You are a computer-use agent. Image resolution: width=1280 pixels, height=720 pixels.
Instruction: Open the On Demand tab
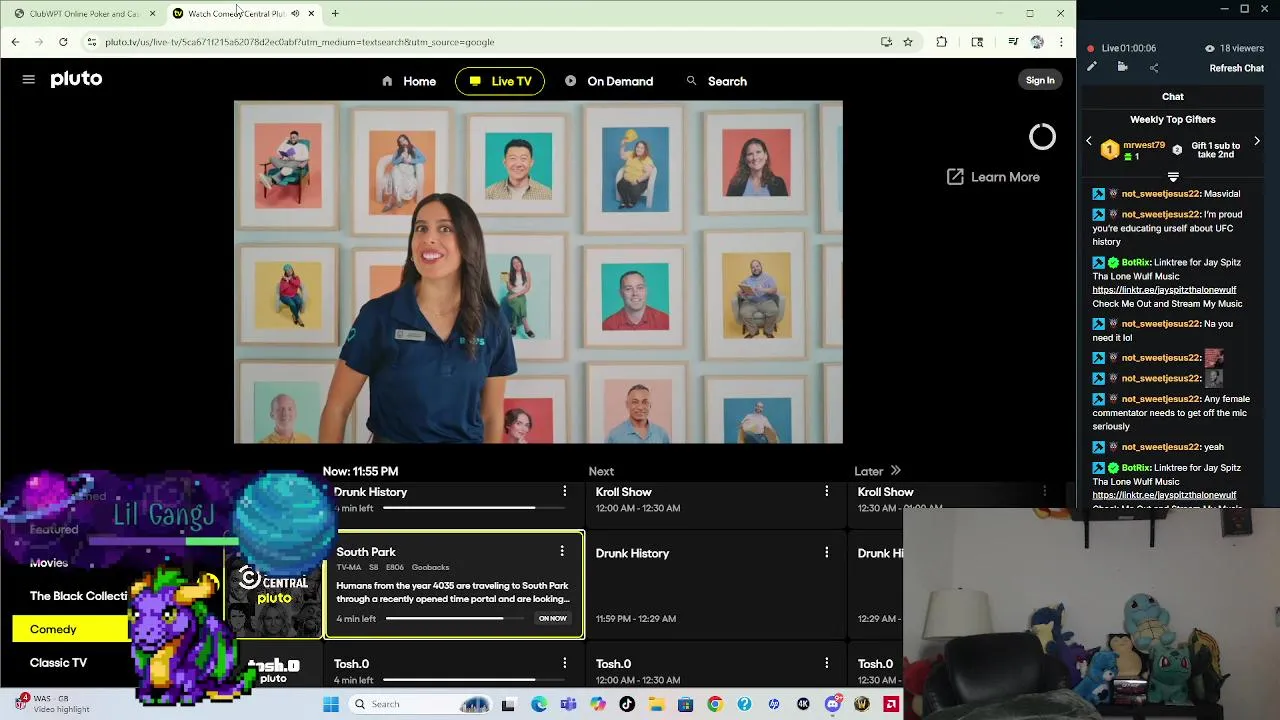click(608, 81)
